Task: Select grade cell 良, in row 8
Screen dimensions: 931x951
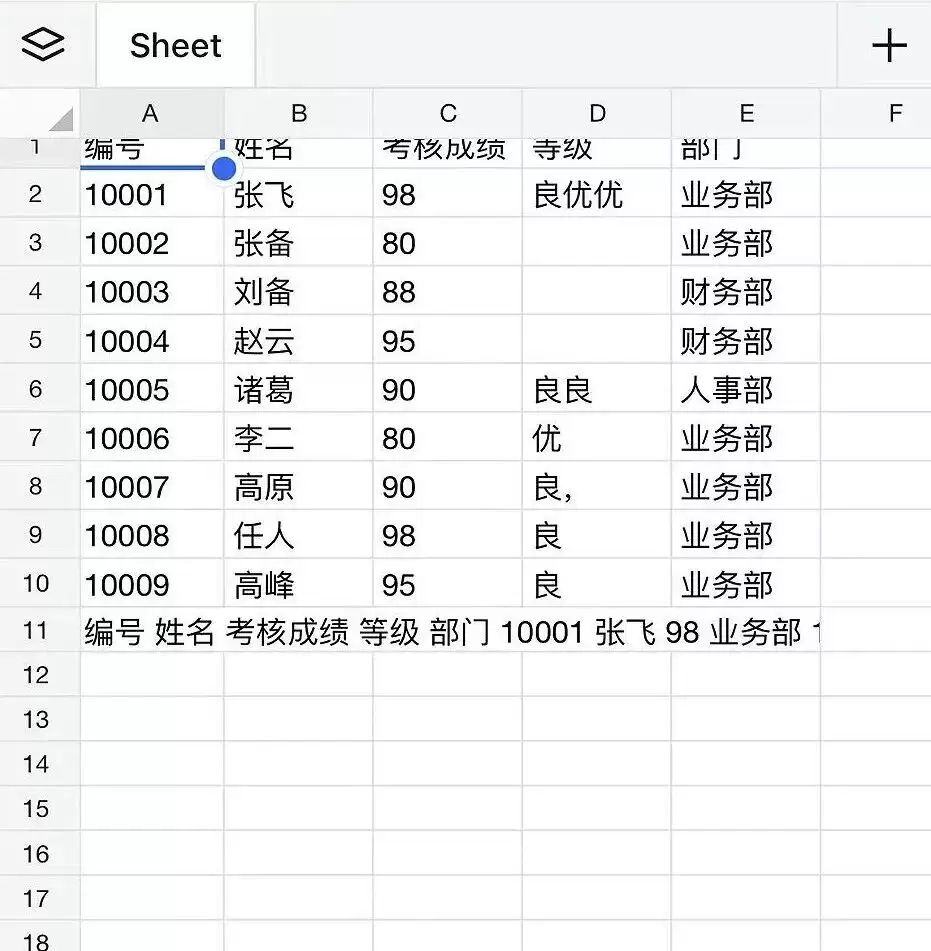Action: [597, 486]
